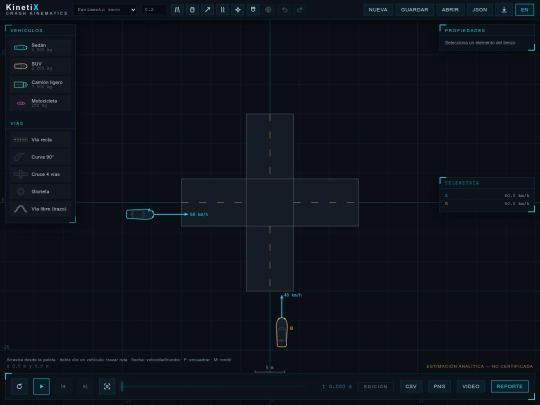Toggle the globe grid icon
This screenshot has height=405, width=540.
point(268,10)
